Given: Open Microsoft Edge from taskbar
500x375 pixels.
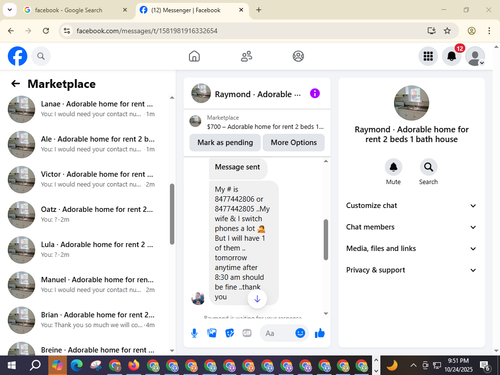Looking at the screenshot, I should tap(77, 365).
